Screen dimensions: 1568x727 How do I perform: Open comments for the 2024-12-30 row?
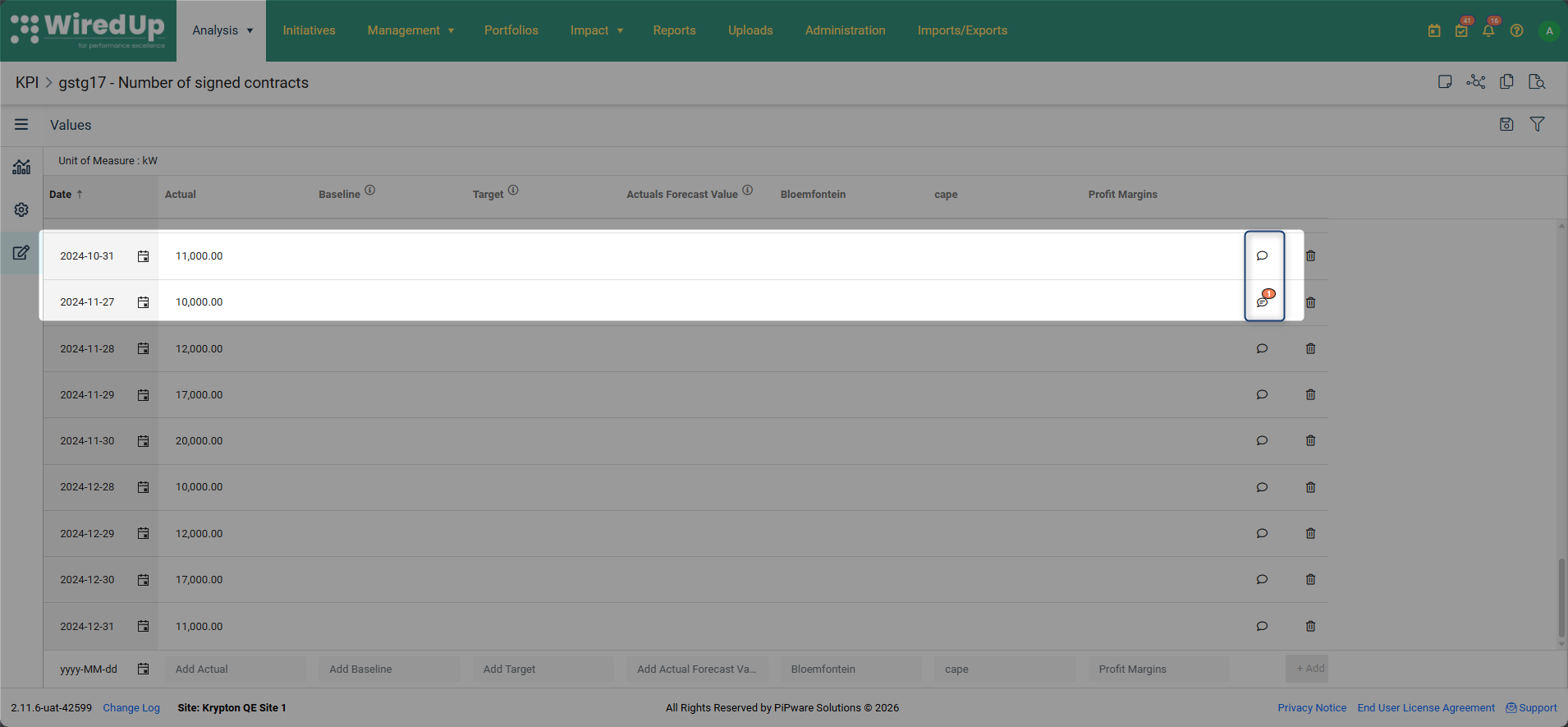[1262, 579]
